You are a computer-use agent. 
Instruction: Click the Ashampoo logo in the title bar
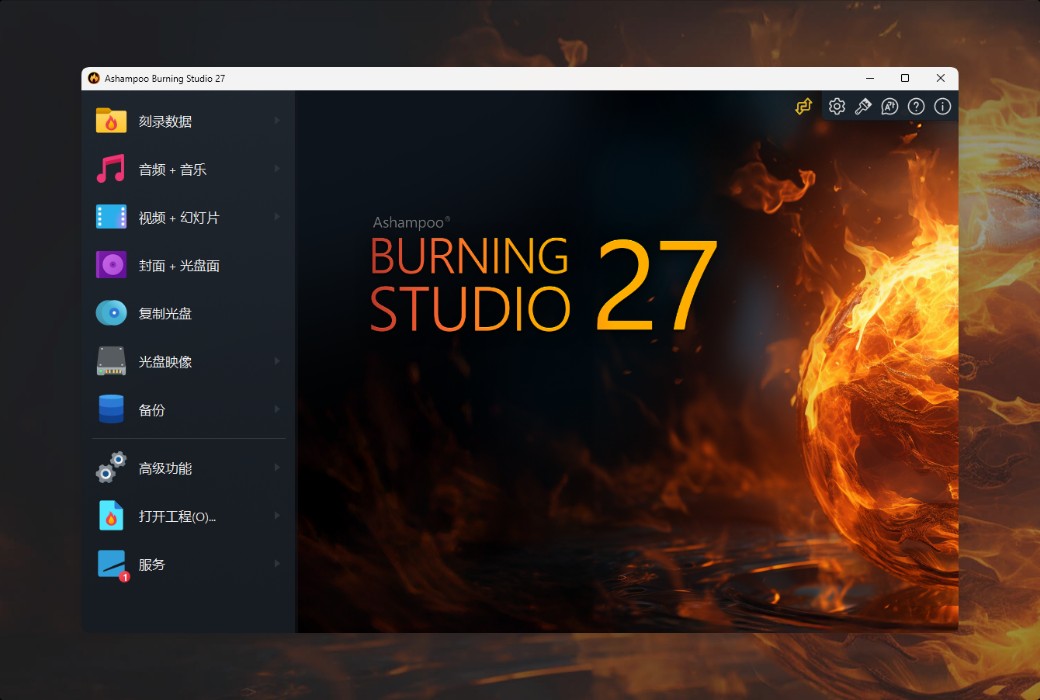tap(93, 77)
